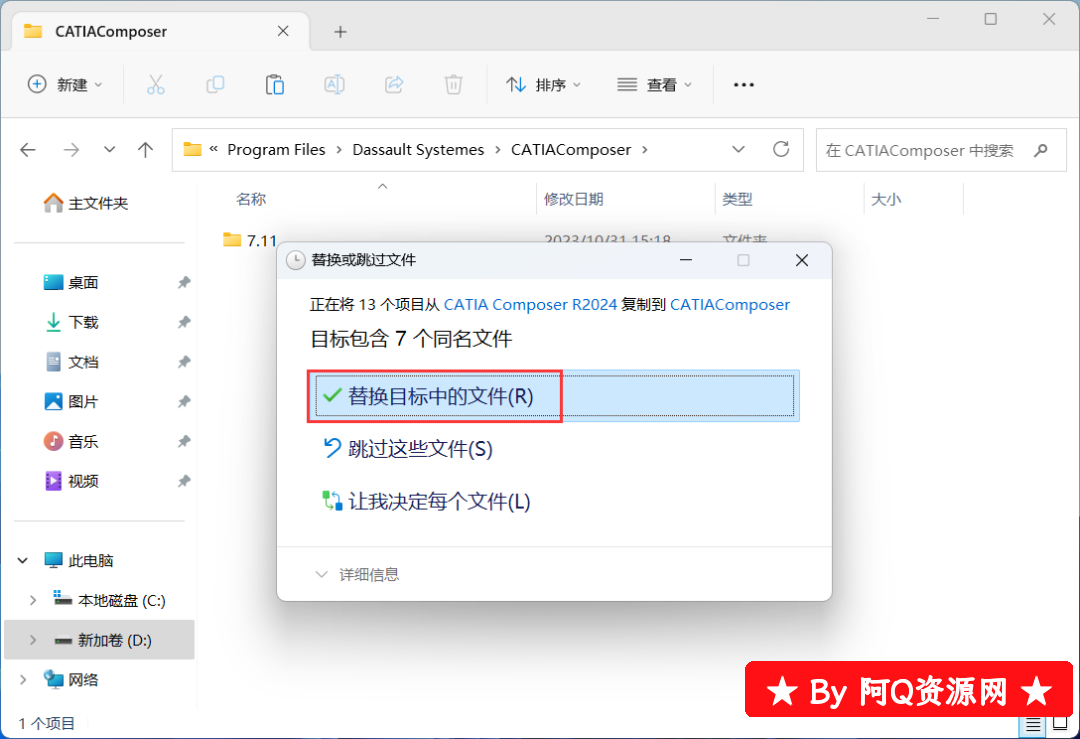Open the three-dot more options menu
The image size is (1080, 739).
(744, 85)
